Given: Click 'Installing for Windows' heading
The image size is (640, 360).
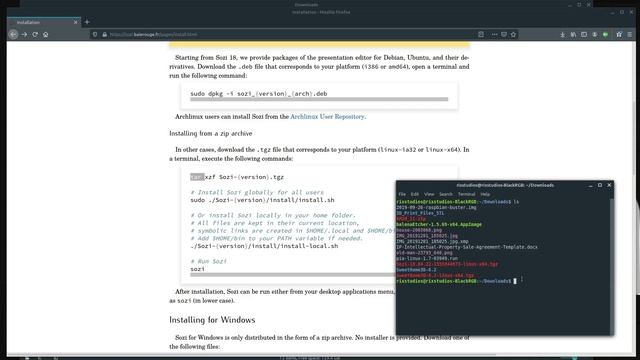Looking at the screenshot, I should click(x=212, y=320).
